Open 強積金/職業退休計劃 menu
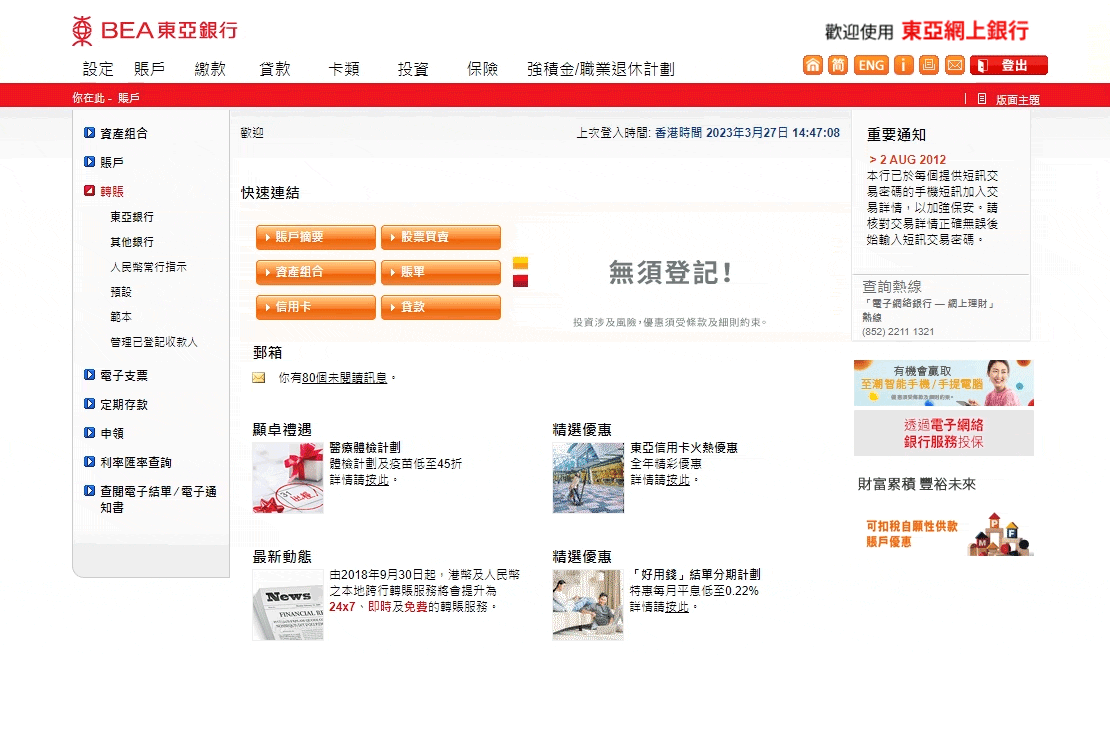The width and height of the screenshot is (1110, 742). pos(600,69)
